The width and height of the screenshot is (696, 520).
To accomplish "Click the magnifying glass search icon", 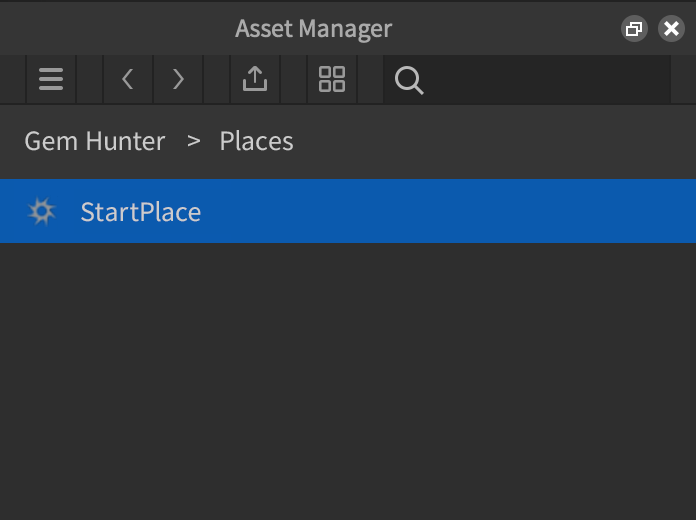I will (409, 80).
